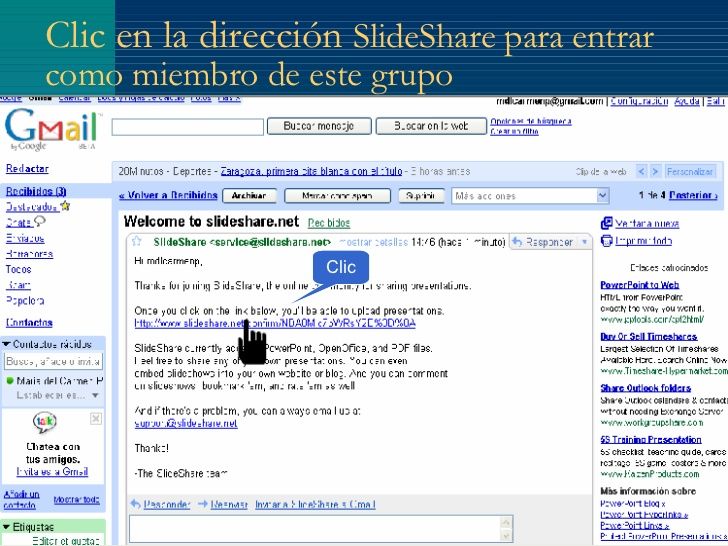
Task: Click Editar etiquetas link
Action: click(x=66, y=541)
